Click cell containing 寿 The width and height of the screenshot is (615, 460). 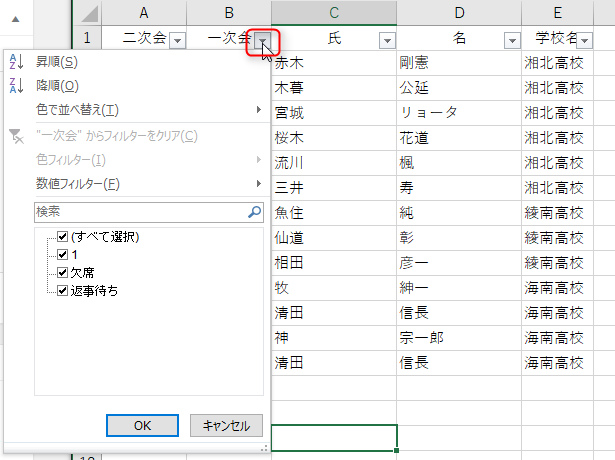coord(459,188)
